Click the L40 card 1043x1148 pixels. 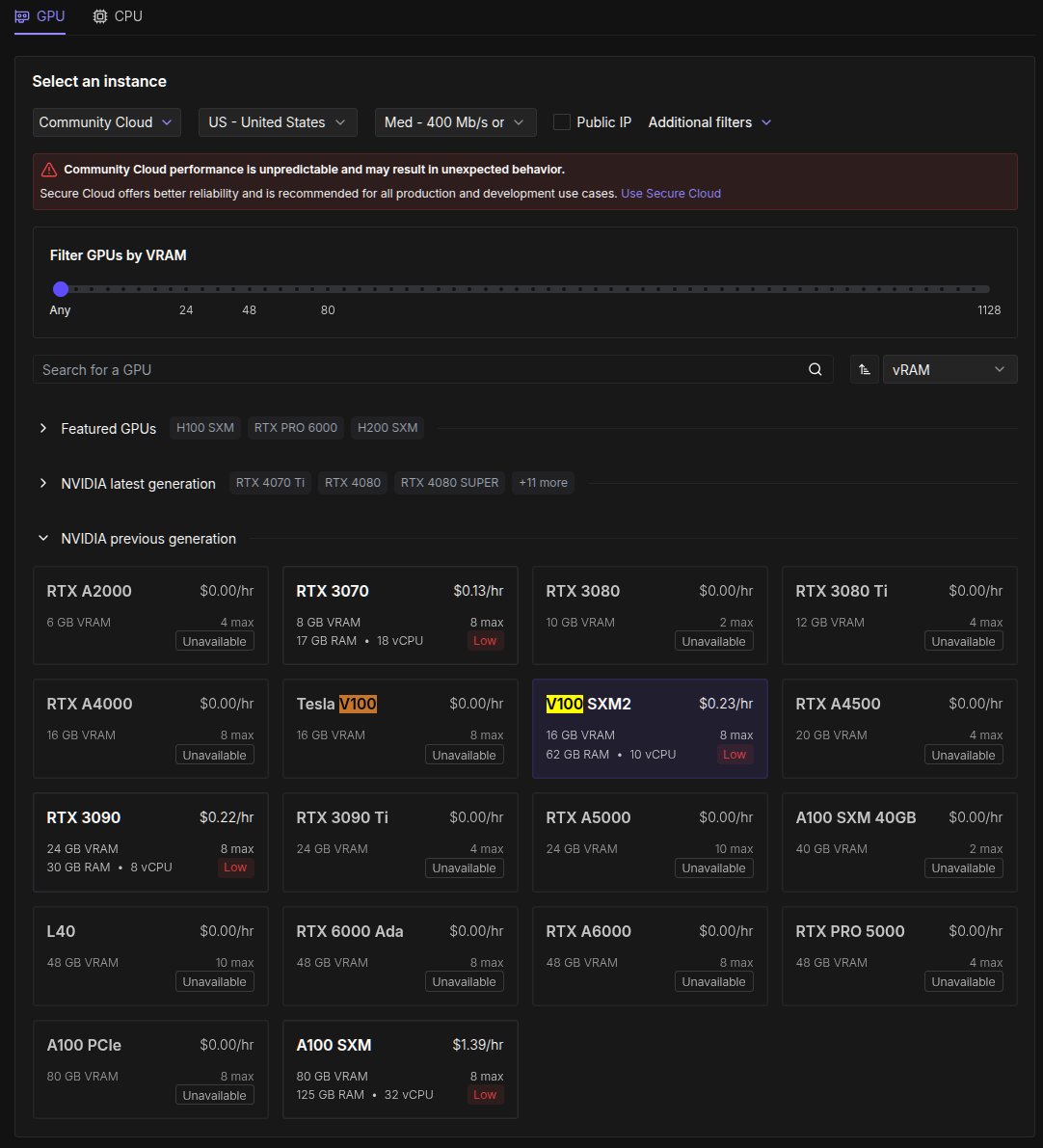tap(150, 955)
